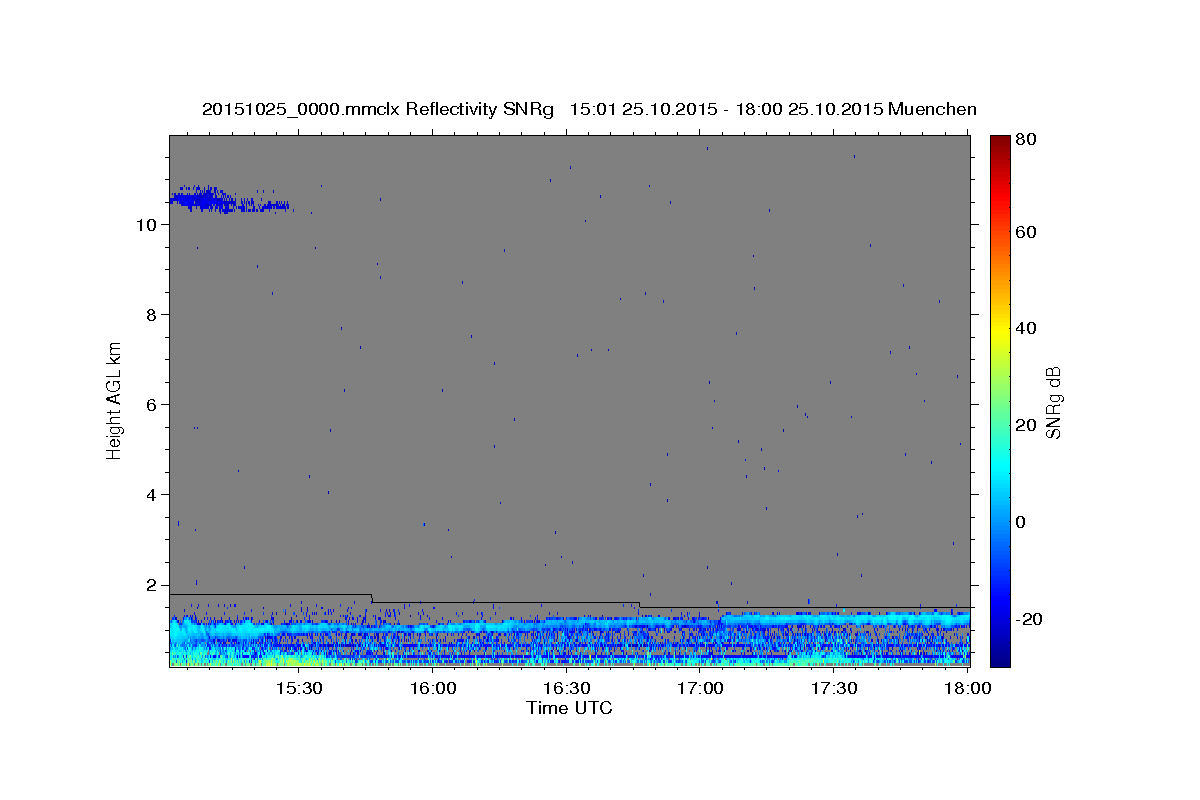Click the 15:30 time tick label

pyautogui.click(x=298, y=689)
